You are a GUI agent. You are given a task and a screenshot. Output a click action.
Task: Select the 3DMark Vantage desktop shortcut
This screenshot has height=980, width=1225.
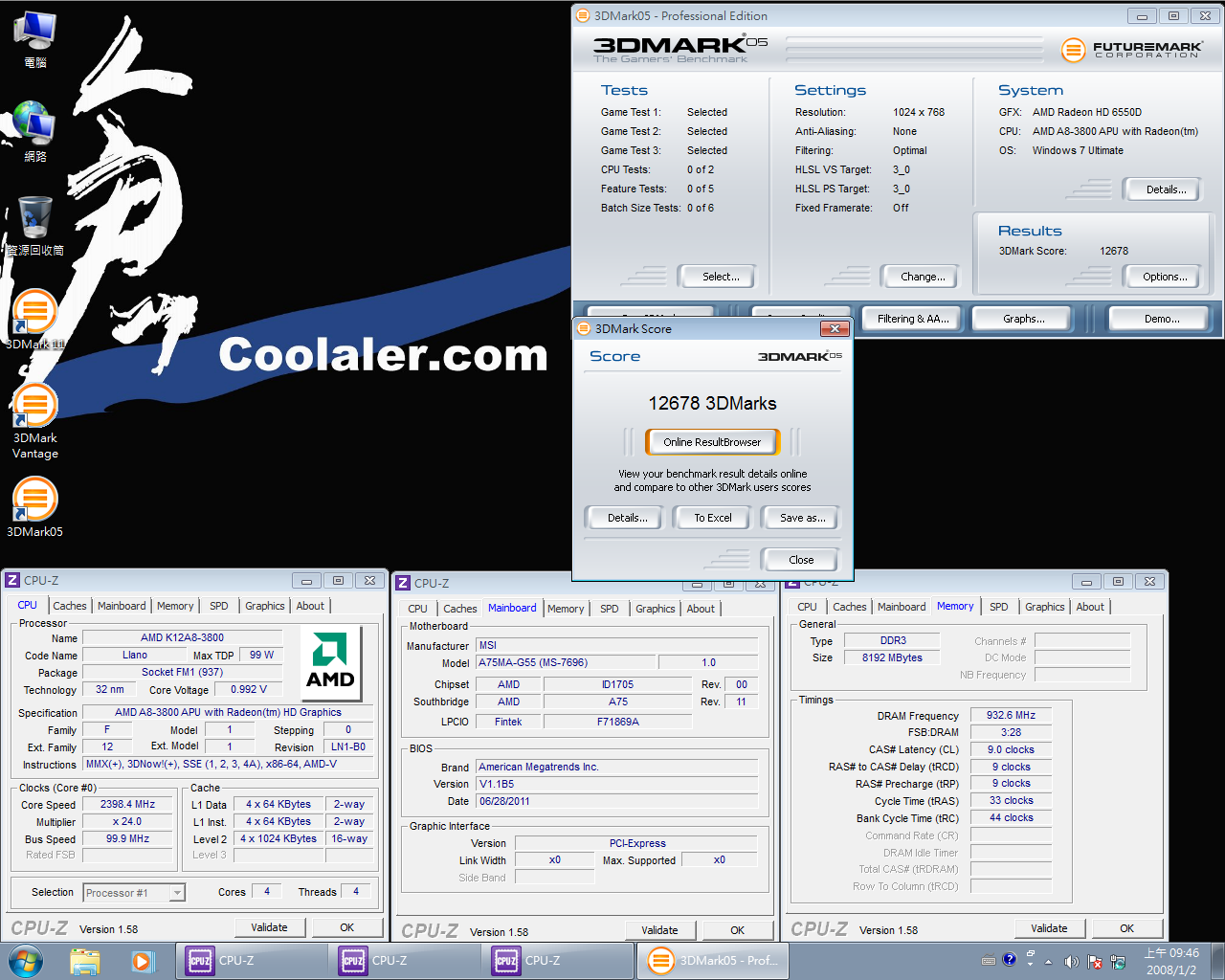[35, 421]
